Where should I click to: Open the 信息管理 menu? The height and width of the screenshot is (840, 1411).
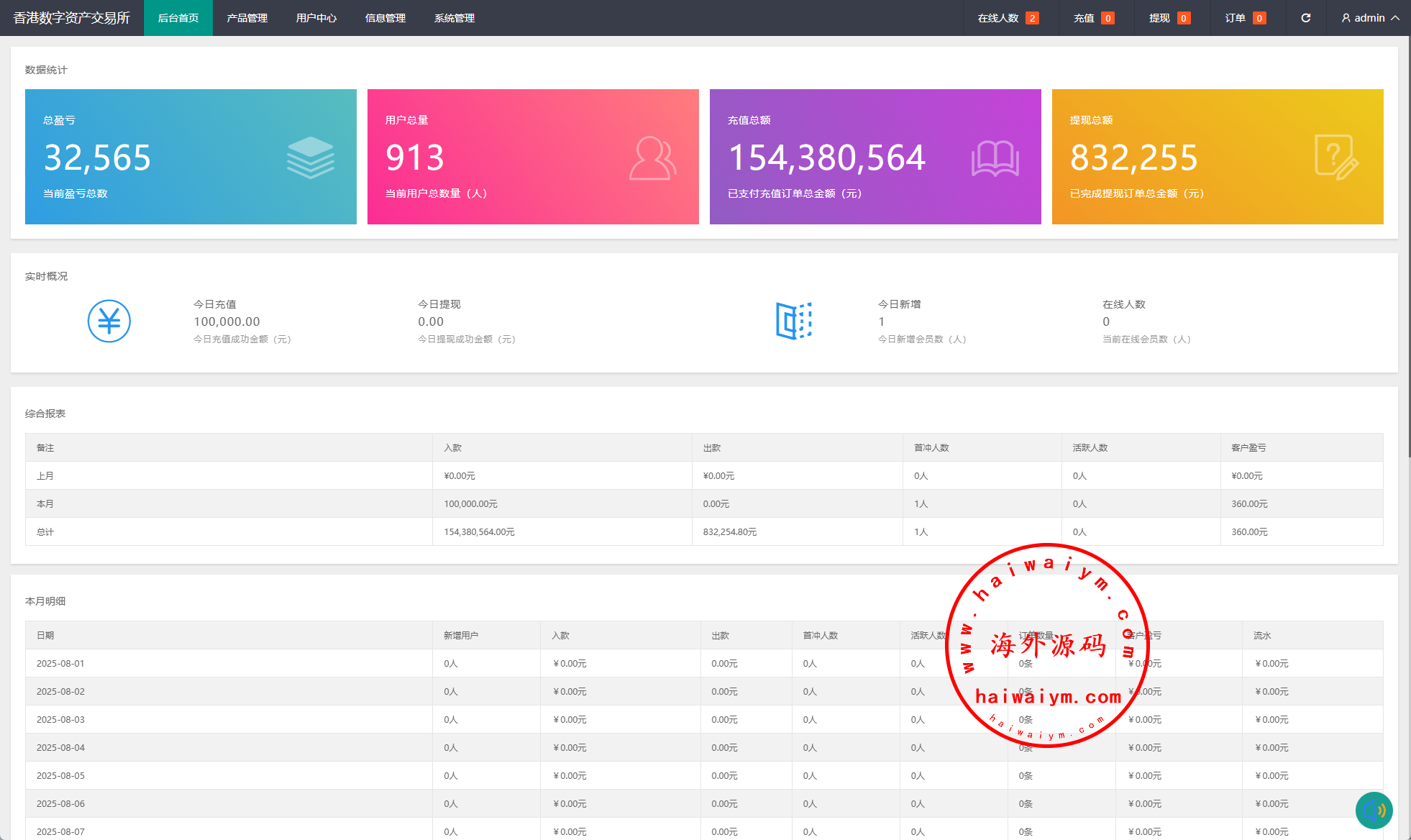click(385, 18)
